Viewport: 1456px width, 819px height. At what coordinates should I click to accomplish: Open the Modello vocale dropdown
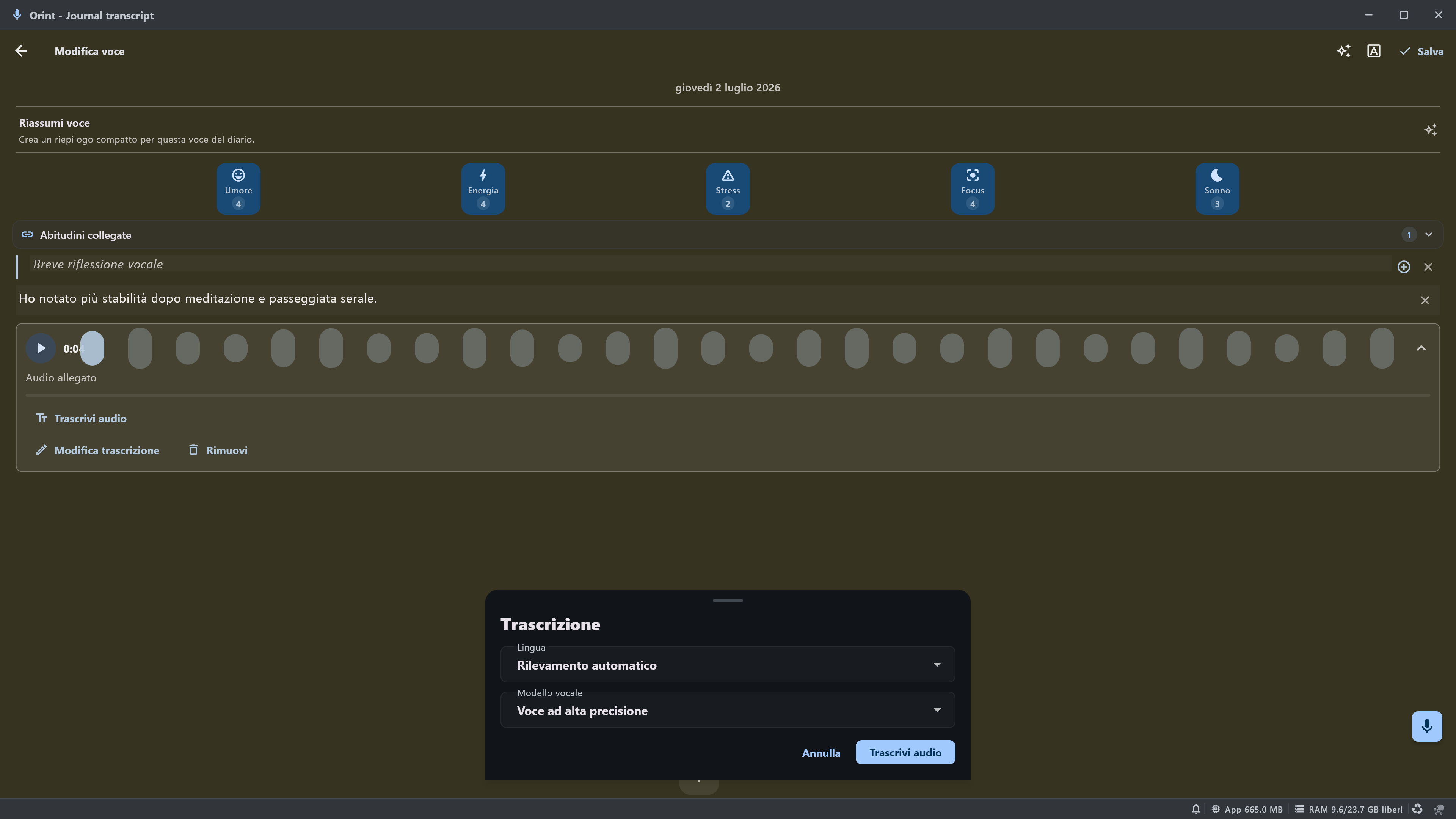coord(728,711)
